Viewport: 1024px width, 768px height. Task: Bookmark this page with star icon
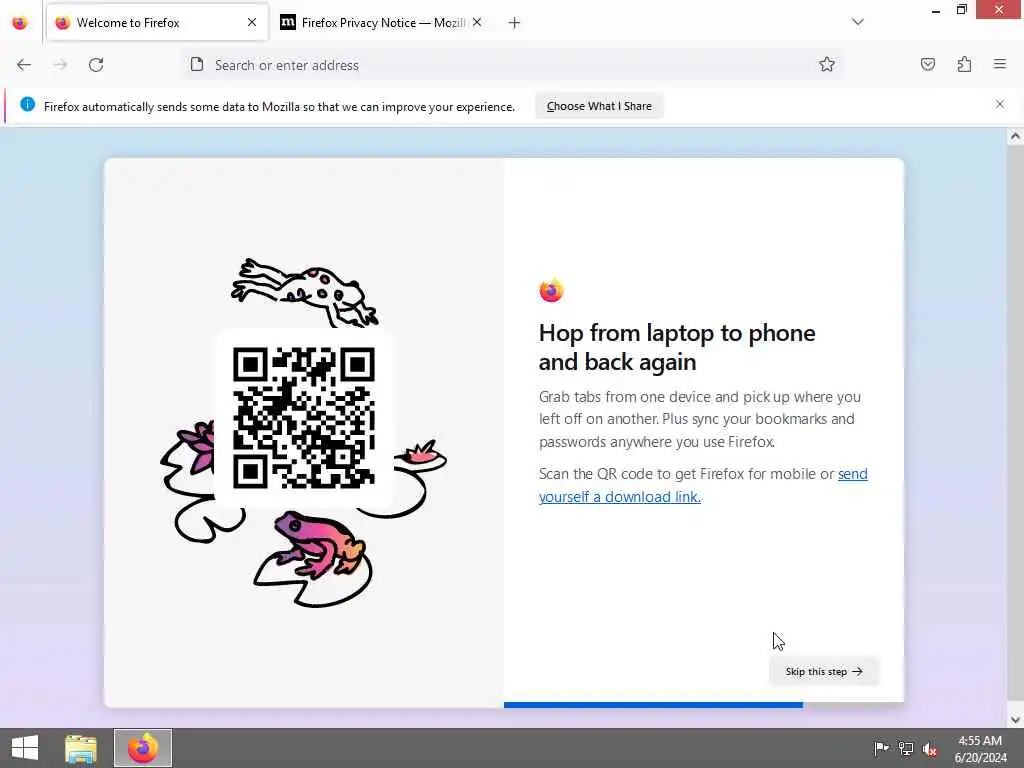click(x=827, y=64)
